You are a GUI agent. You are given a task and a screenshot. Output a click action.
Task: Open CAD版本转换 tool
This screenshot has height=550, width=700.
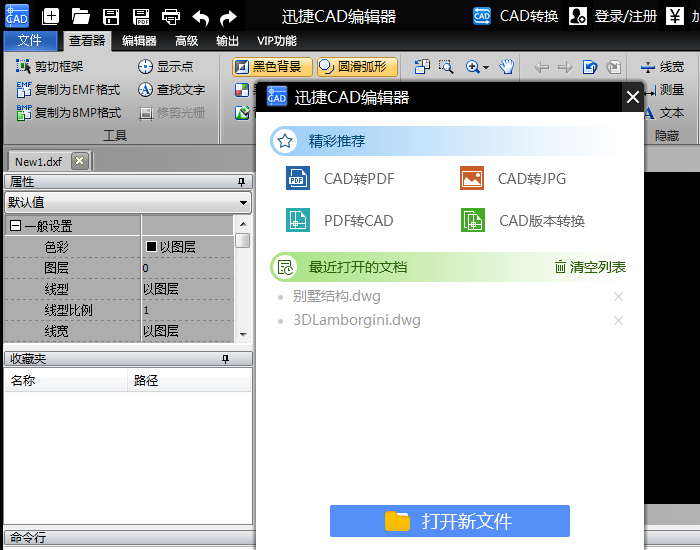[x=523, y=221]
